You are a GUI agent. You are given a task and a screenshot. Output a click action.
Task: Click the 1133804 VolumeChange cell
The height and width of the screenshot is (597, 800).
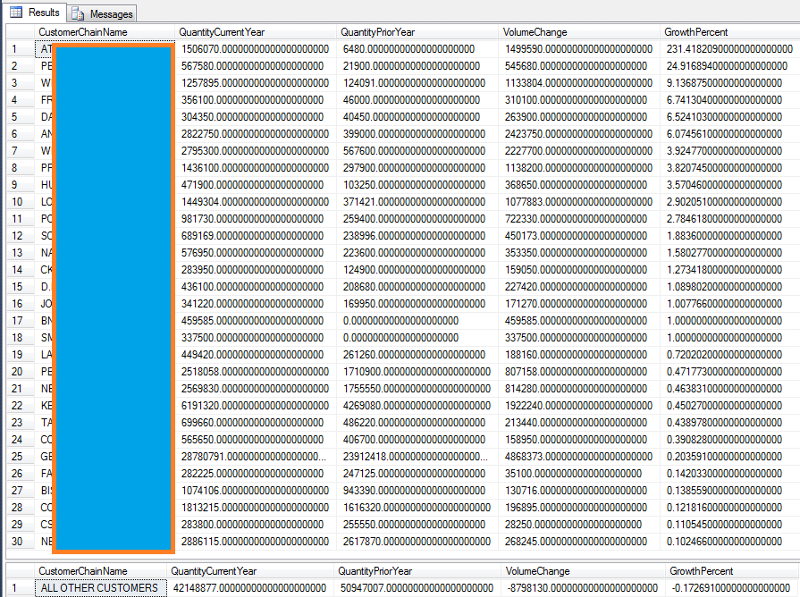pyautogui.click(x=580, y=83)
